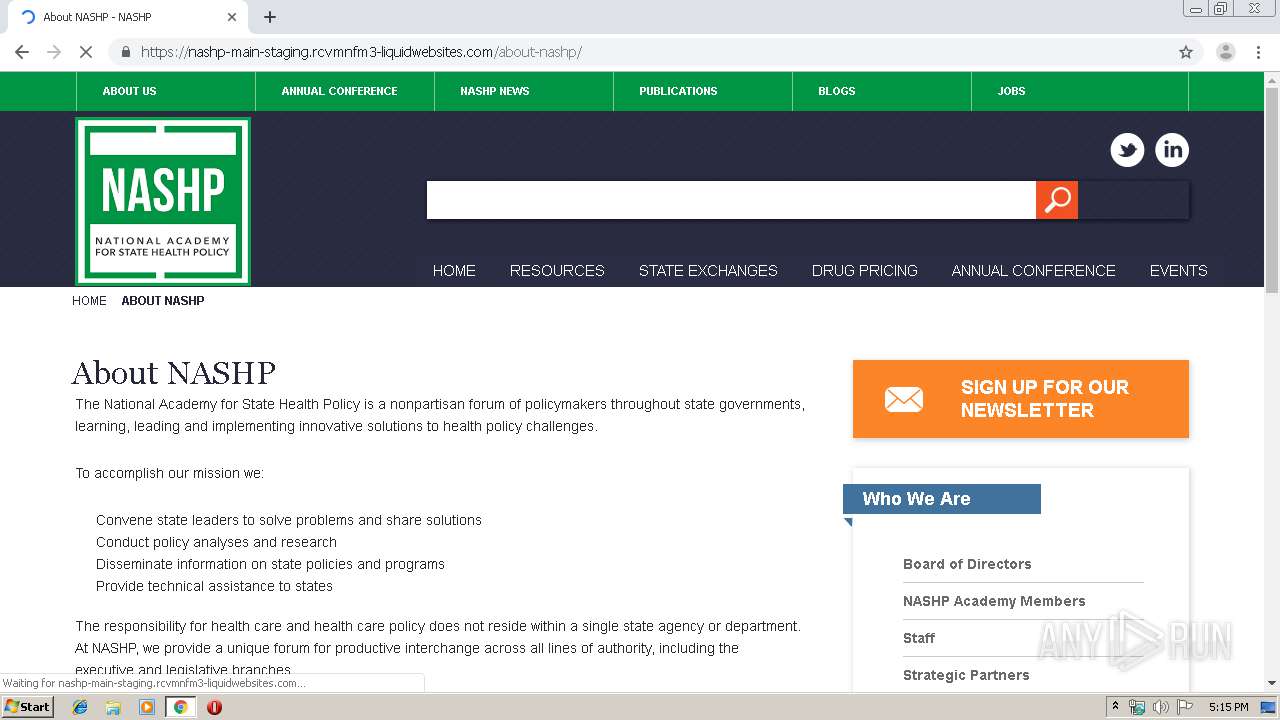Click scrollbar down arrow
Image resolution: width=1280 pixels, height=720 pixels.
(1272, 683)
